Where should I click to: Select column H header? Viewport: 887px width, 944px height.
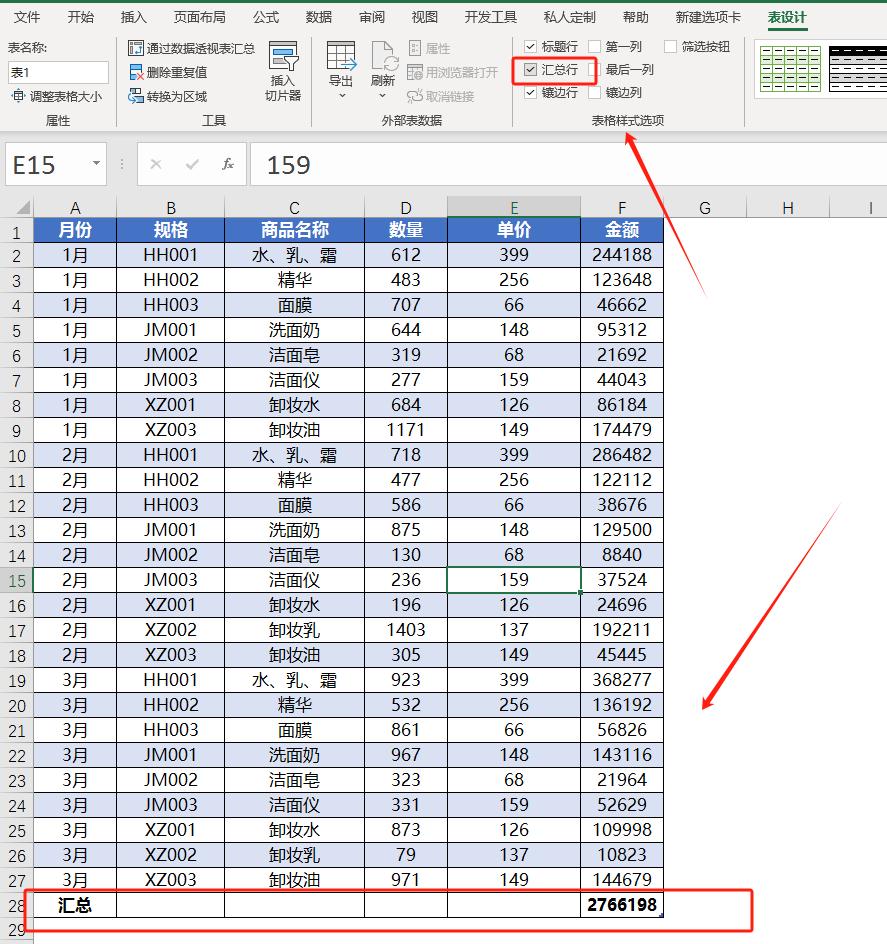coord(788,208)
